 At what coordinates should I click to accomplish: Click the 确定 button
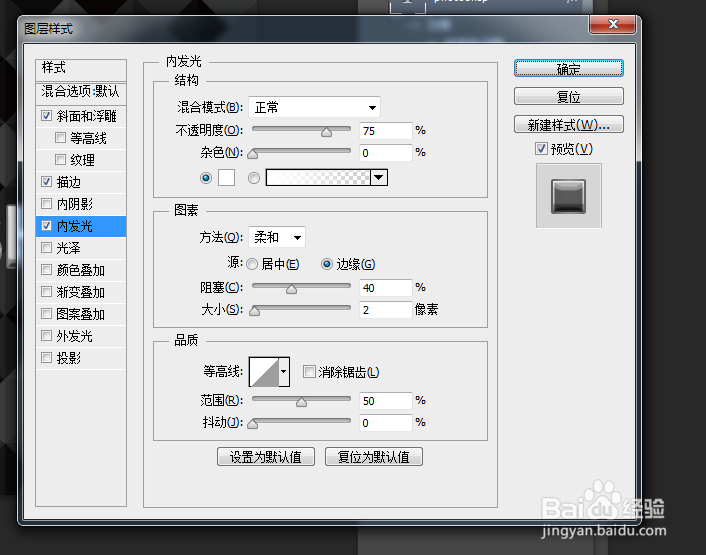tap(569, 68)
